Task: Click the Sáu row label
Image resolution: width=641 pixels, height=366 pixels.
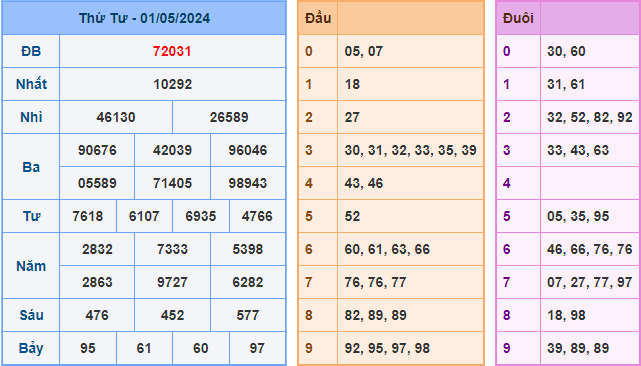Action: click(x=31, y=315)
